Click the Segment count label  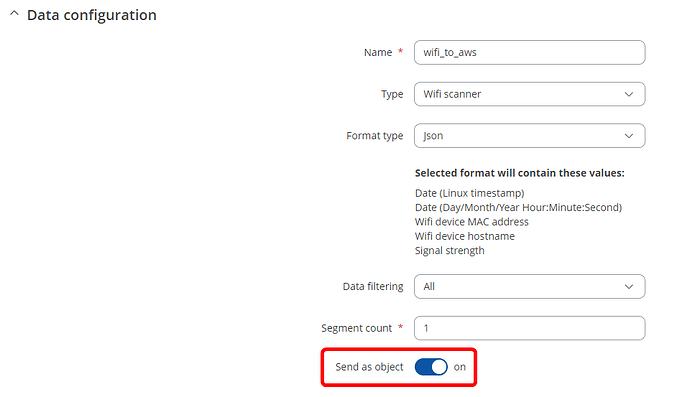pos(356,328)
